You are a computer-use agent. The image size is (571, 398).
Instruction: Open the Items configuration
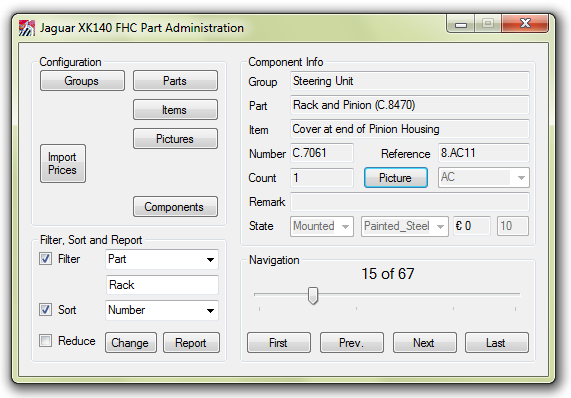pyautogui.click(x=175, y=110)
